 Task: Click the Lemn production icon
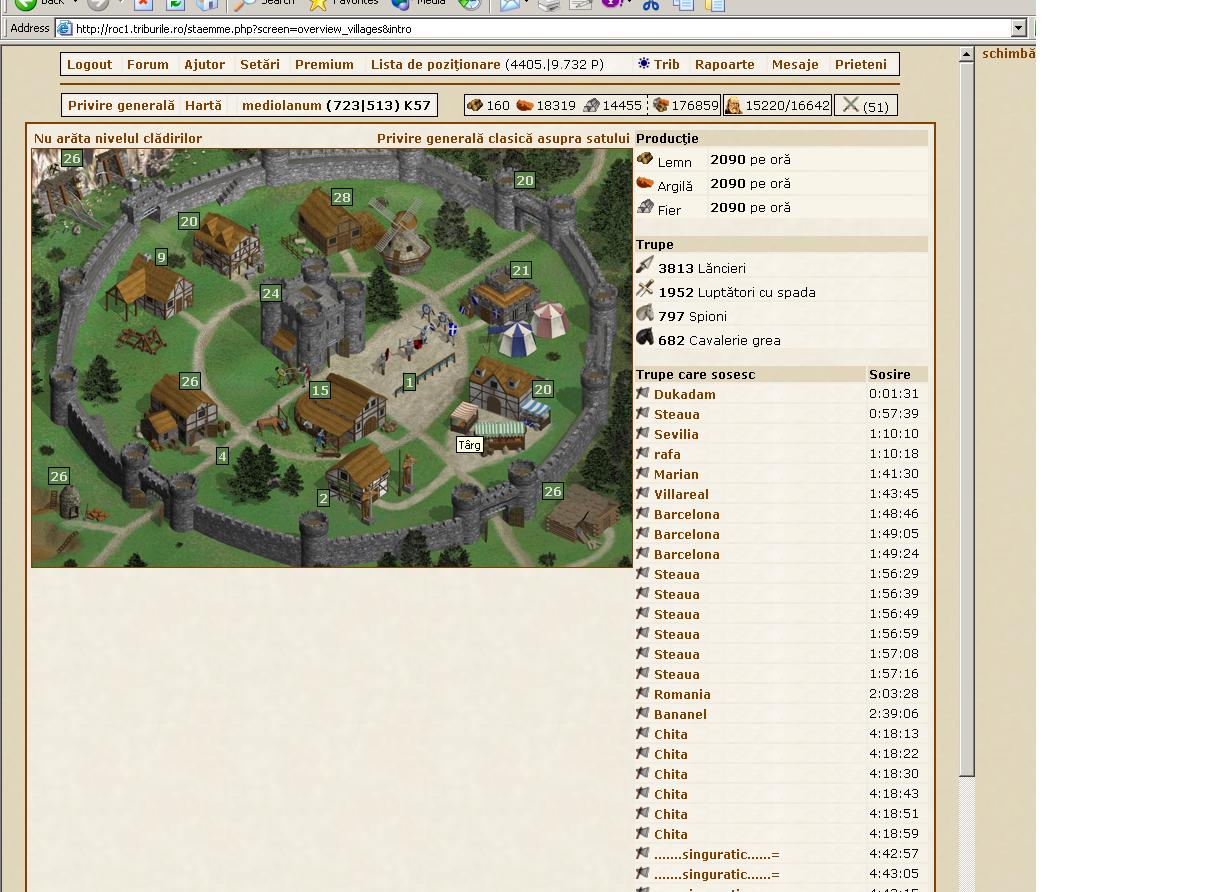point(645,159)
